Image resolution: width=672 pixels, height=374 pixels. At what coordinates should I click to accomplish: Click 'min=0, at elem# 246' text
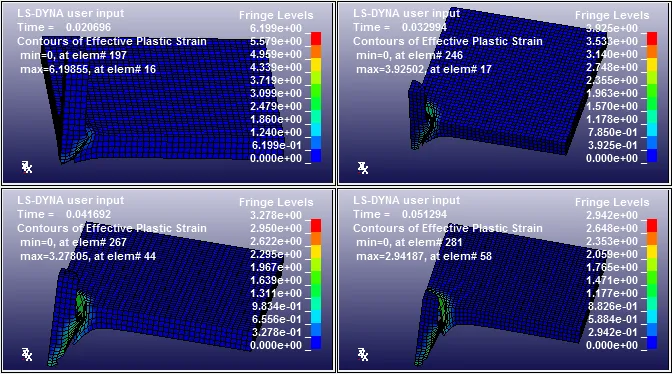[409, 55]
